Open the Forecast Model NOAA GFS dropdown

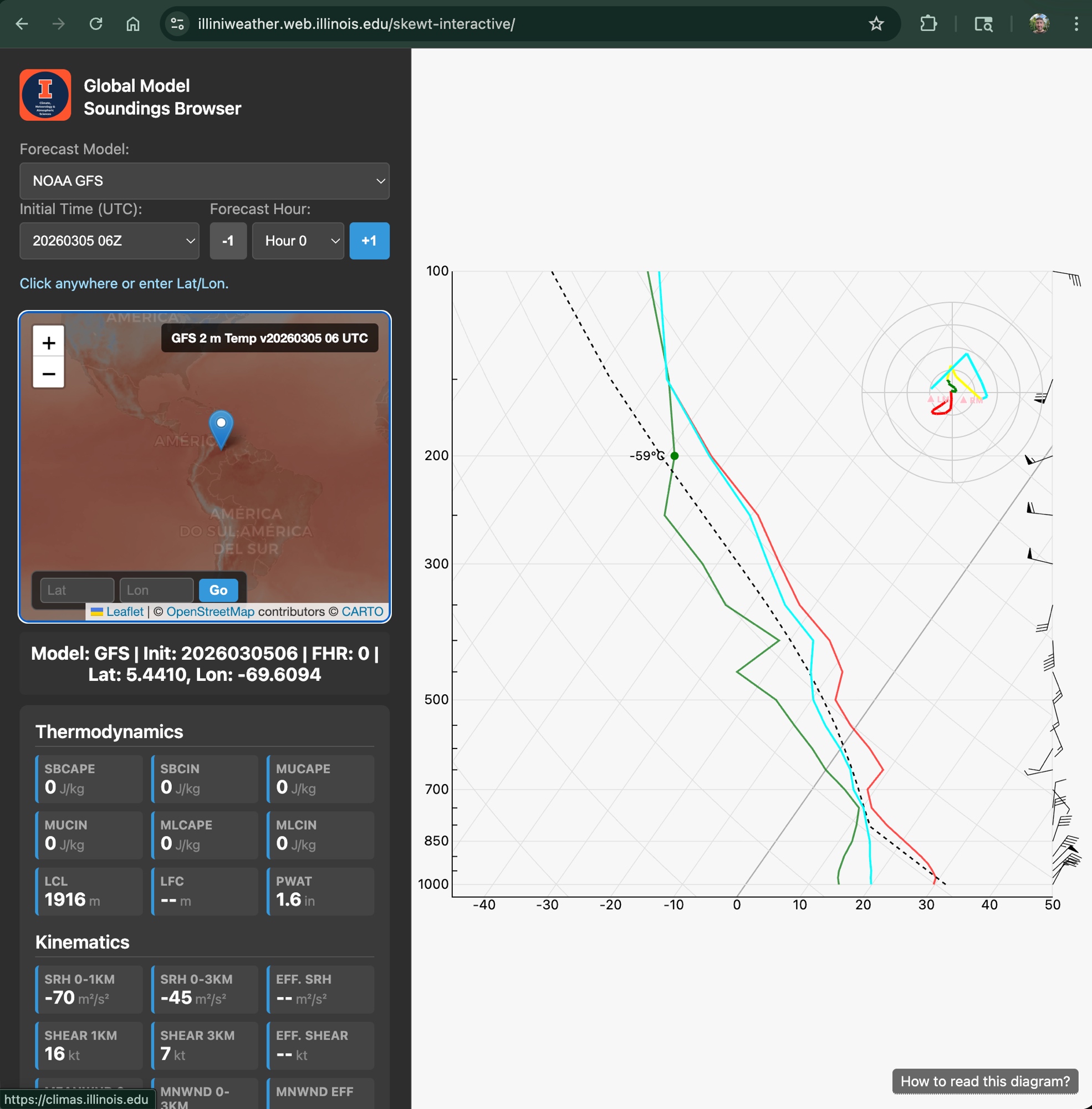click(x=204, y=181)
